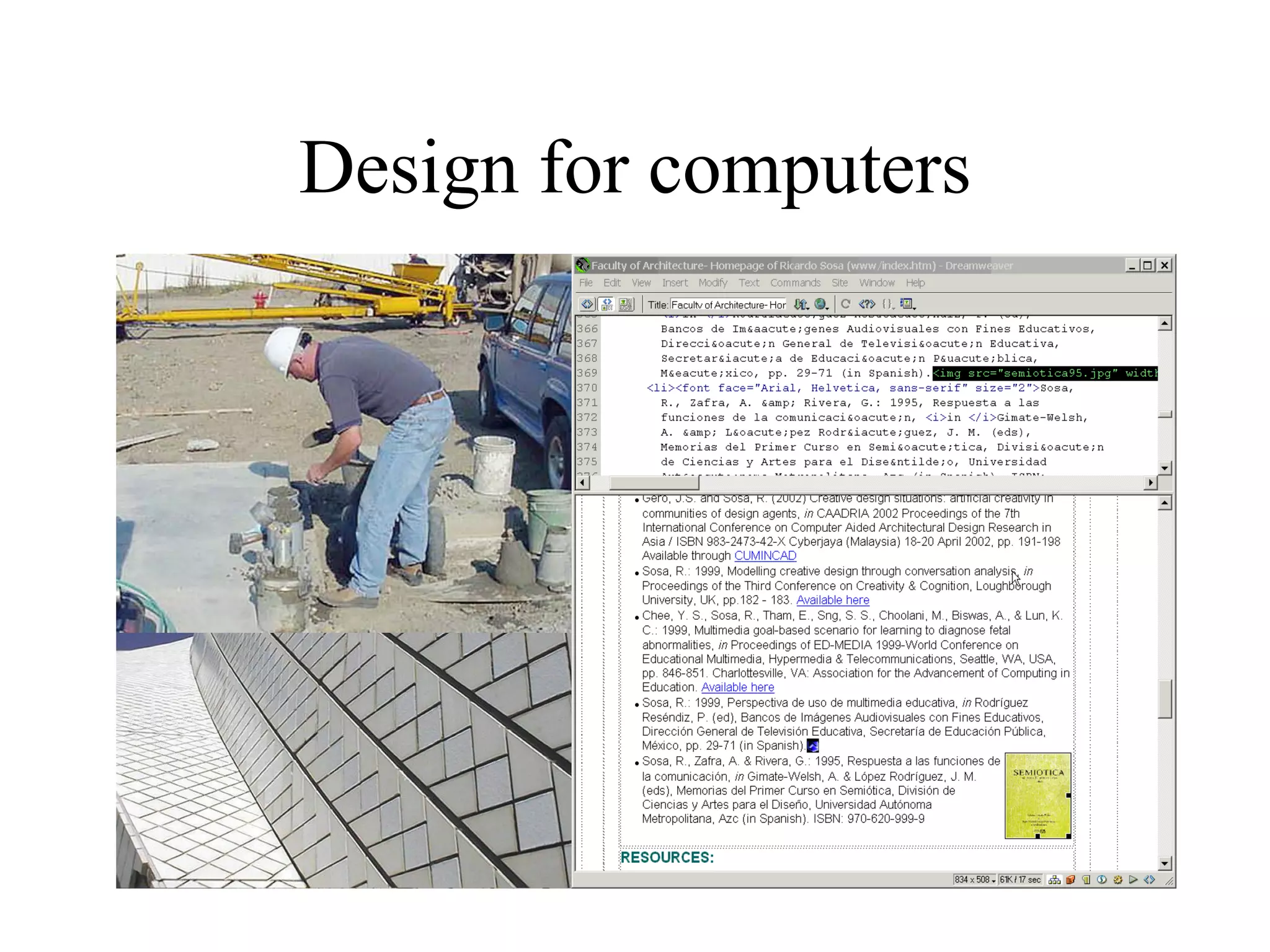The height and width of the screenshot is (952, 1270).
Task: Switch to Show Design View button
Action: click(x=626, y=304)
